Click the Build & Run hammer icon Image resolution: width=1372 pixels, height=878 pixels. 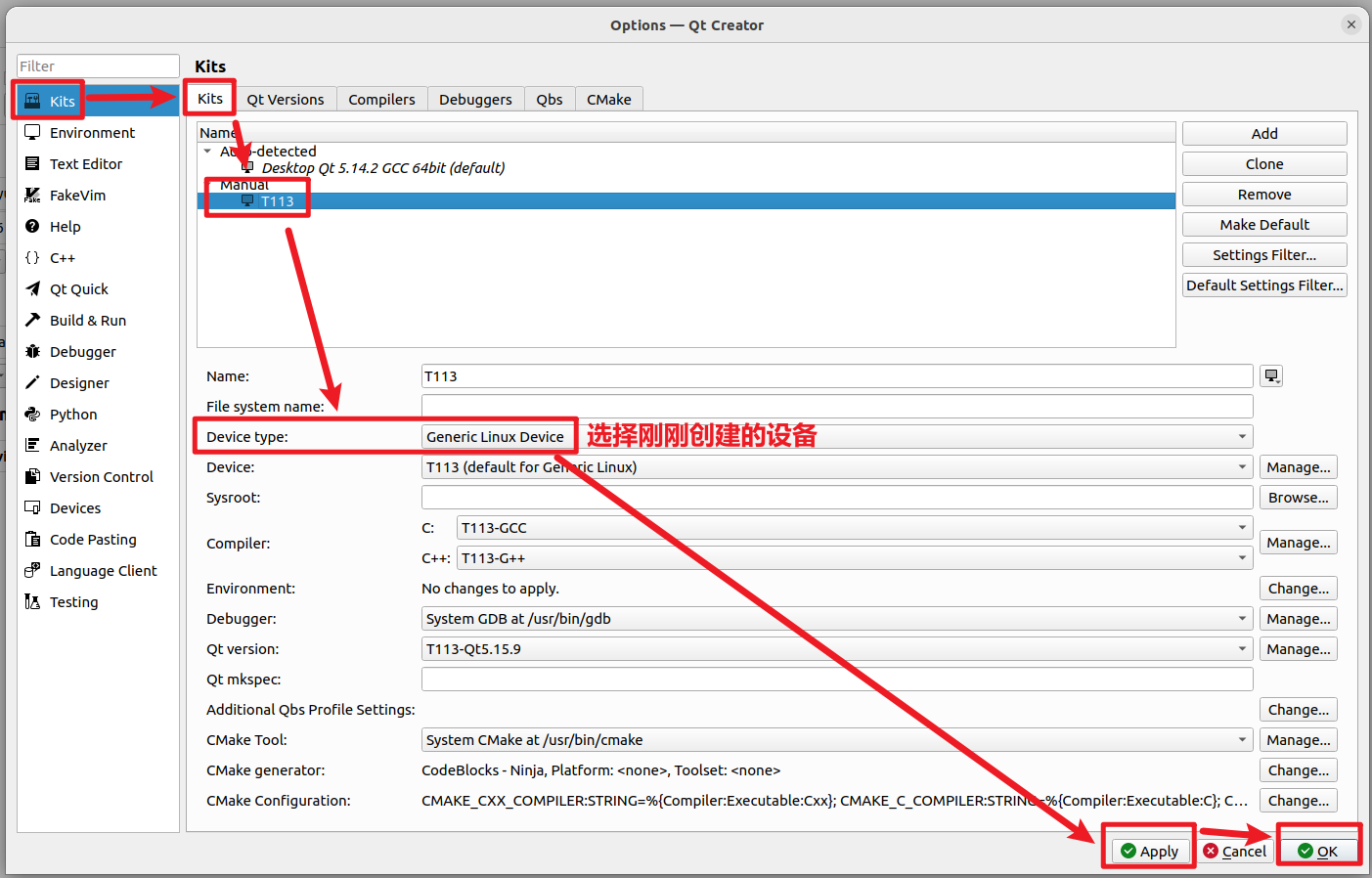[x=32, y=320]
